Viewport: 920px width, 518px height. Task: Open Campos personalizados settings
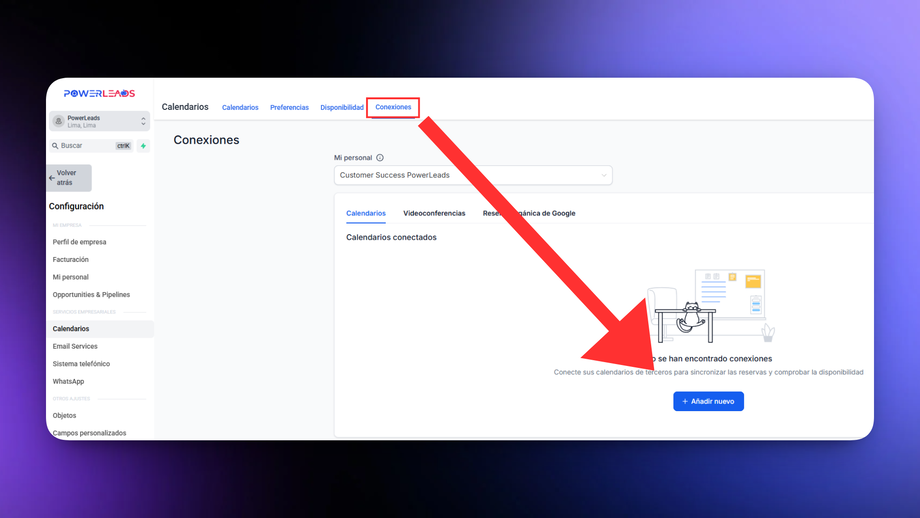[x=89, y=433]
